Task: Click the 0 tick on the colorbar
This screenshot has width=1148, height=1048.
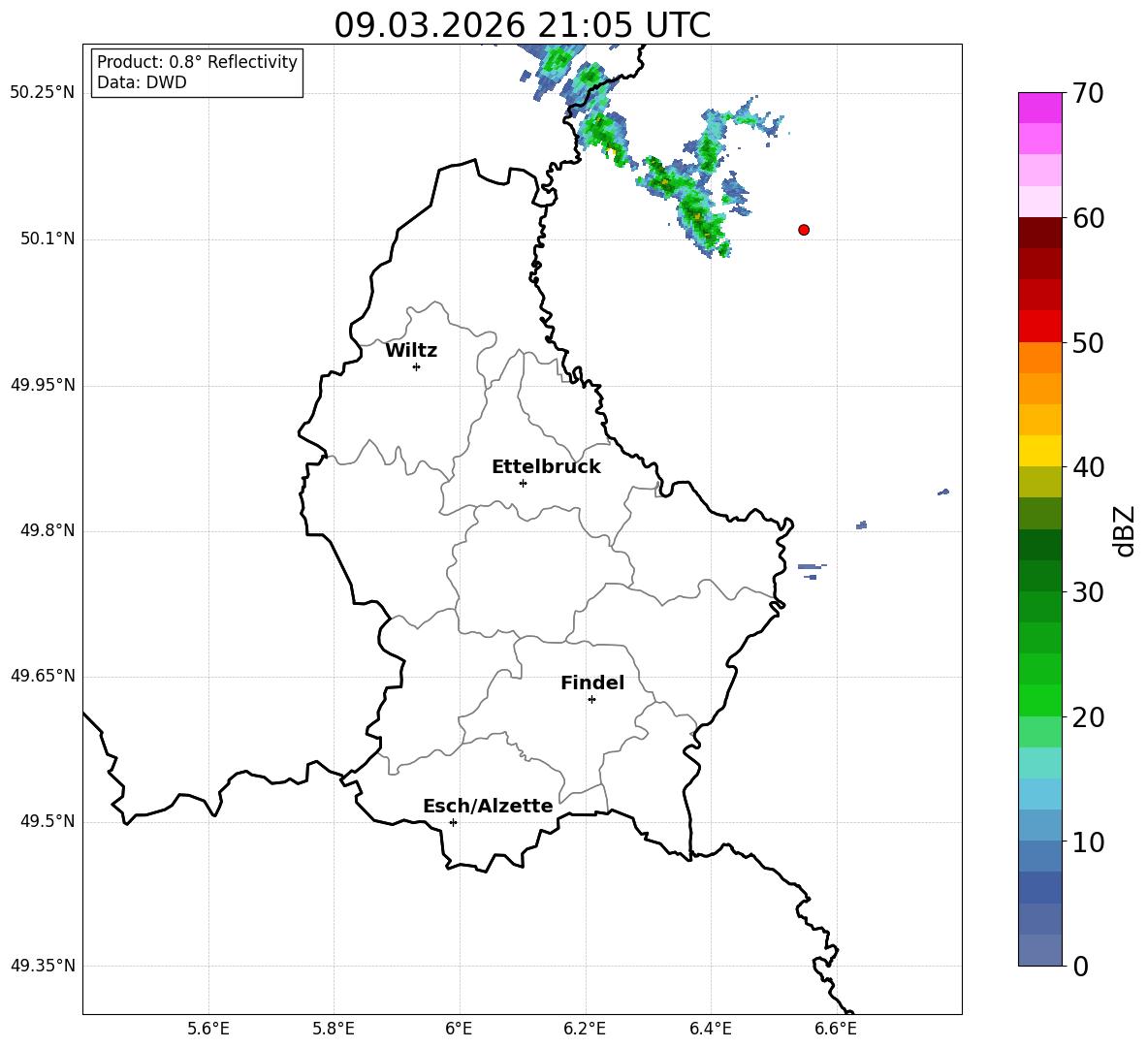Action: point(1080,966)
